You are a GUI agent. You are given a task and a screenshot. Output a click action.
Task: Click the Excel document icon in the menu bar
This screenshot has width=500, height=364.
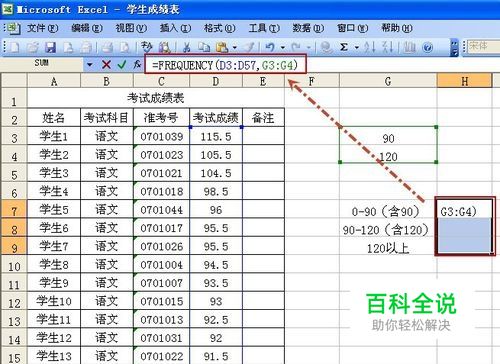pos(14,29)
